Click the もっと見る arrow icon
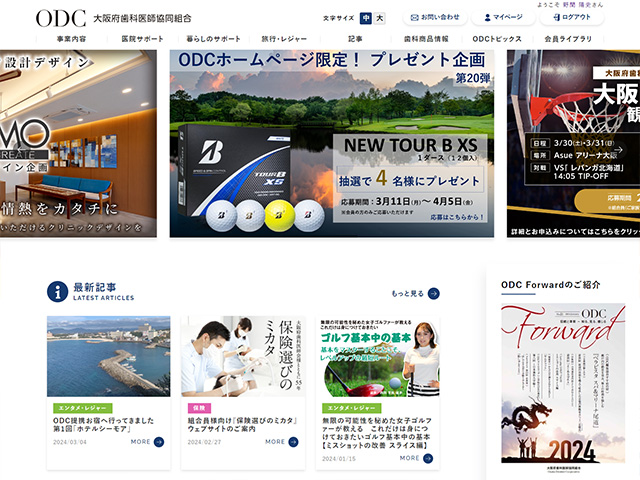Image resolution: width=640 pixels, height=480 pixels. 433,294
